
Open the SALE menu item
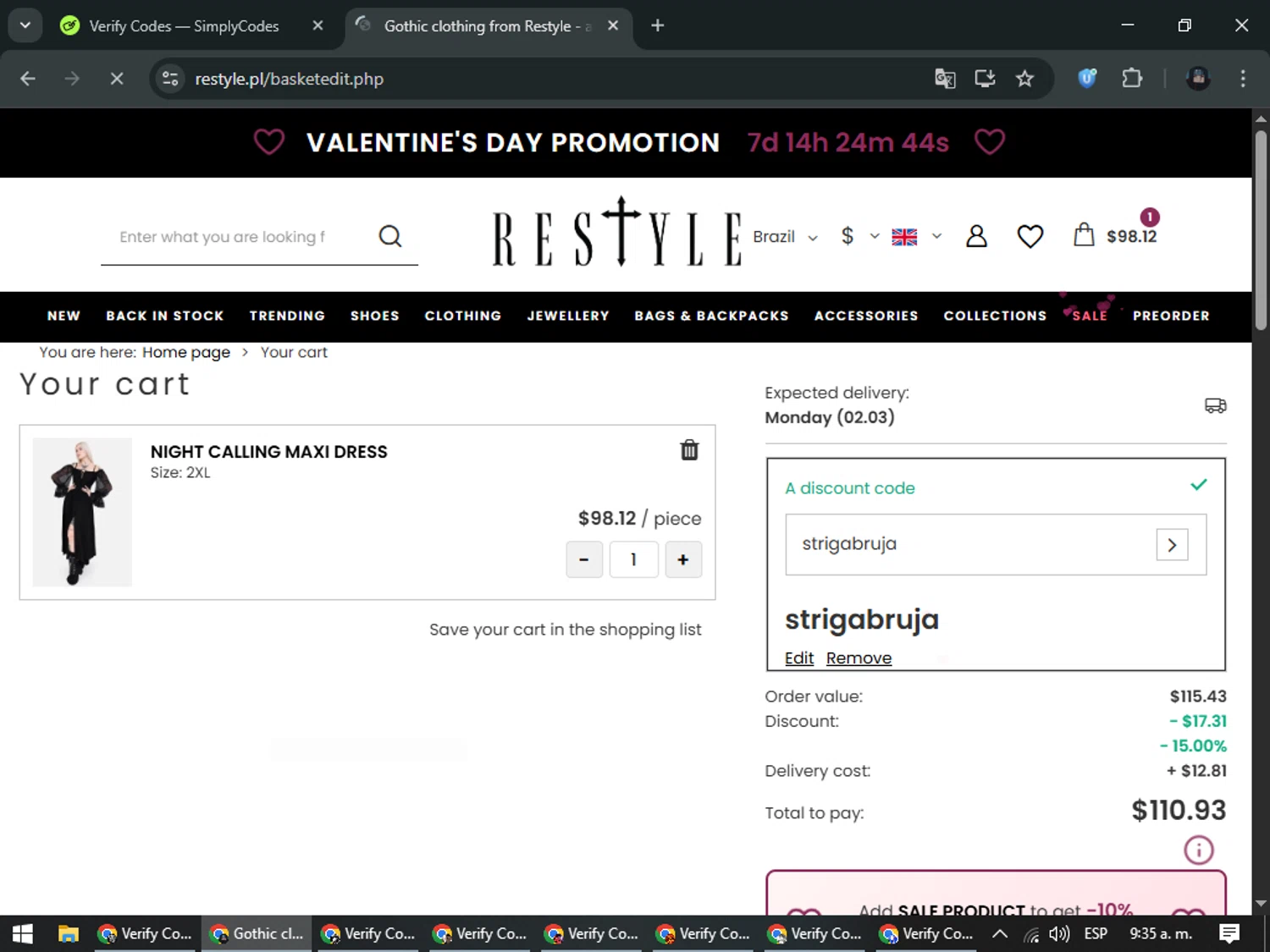[1090, 316]
